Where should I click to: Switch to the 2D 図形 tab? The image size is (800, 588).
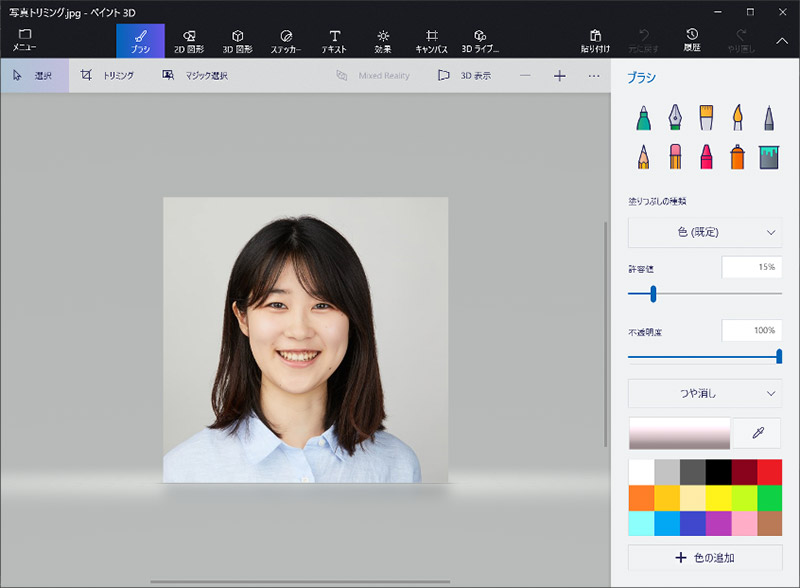click(x=190, y=40)
